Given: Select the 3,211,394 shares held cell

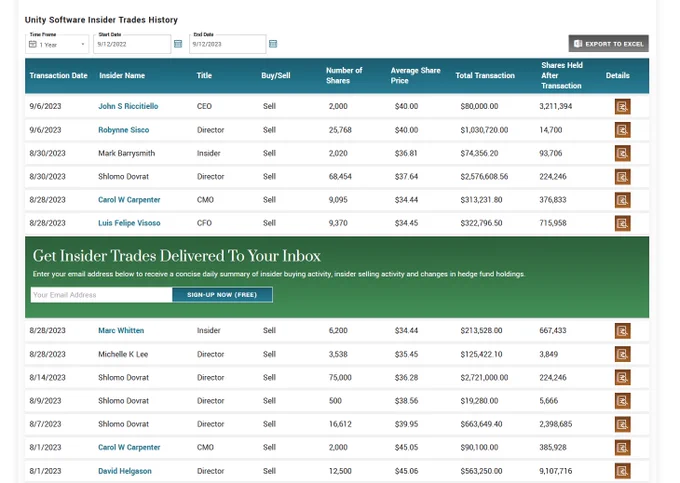Looking at the screenshot, I should click(556, 106).
